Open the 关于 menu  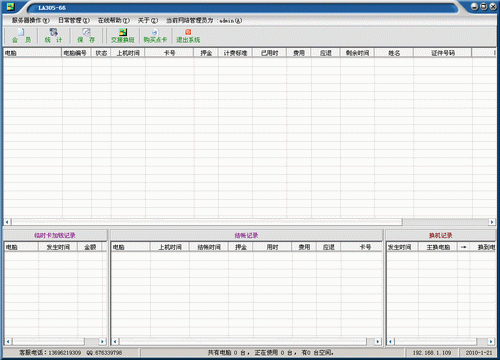point(148,20)
